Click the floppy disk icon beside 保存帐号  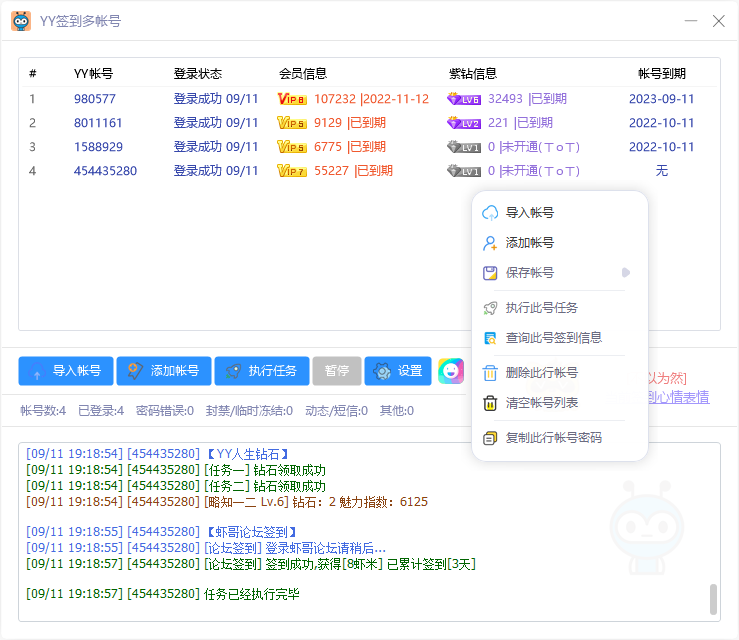click(490, 273)
